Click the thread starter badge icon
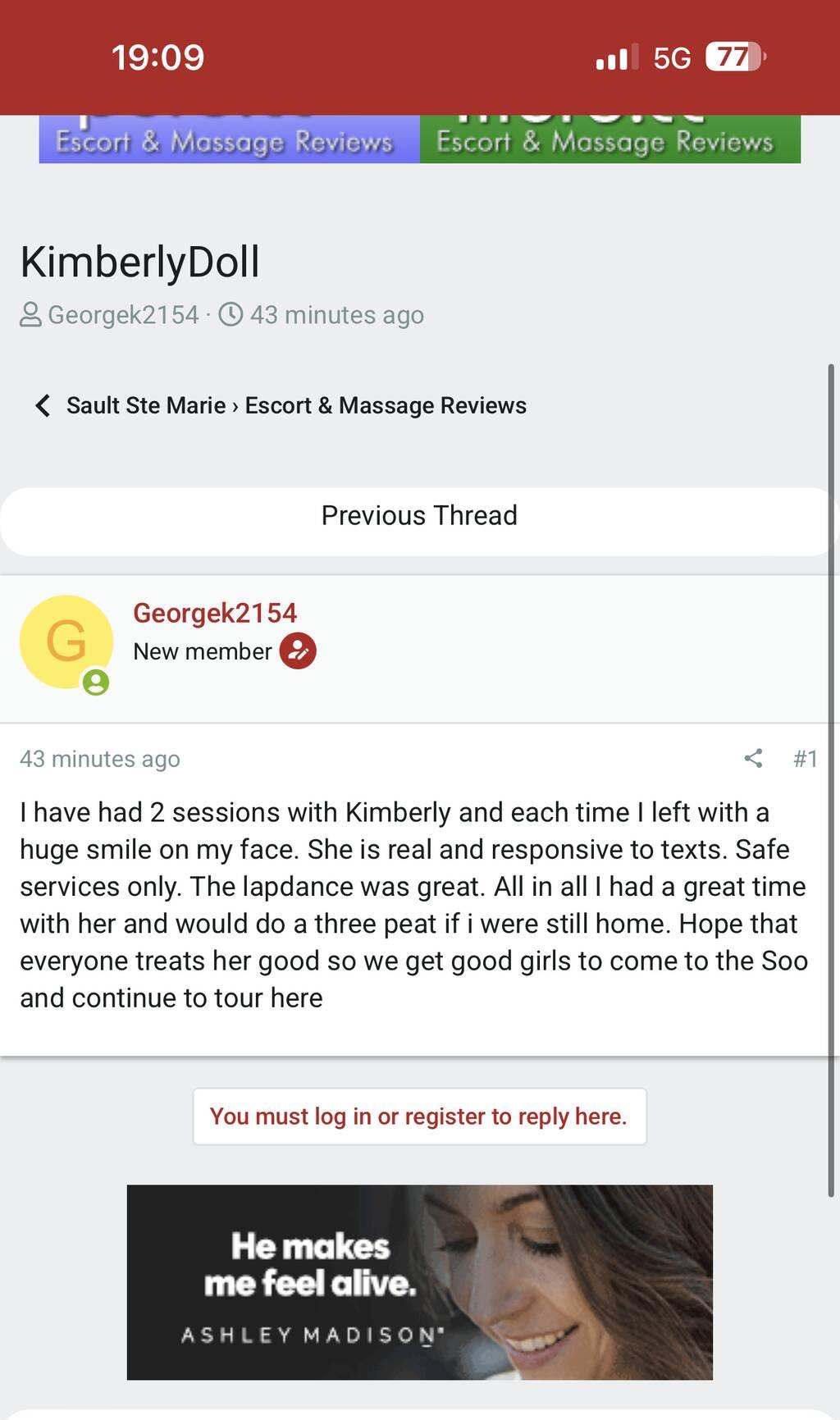Viewport: 840px width, 1420px height. point(298,651)
